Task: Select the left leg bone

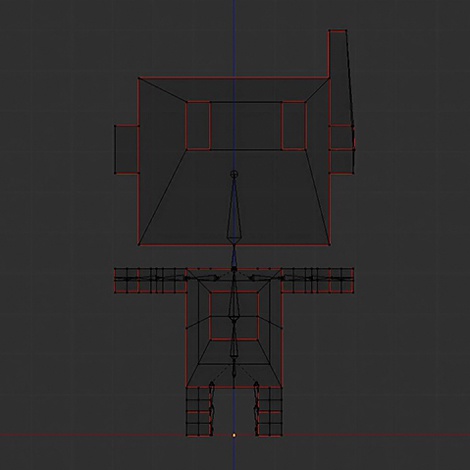Action: 211,409
